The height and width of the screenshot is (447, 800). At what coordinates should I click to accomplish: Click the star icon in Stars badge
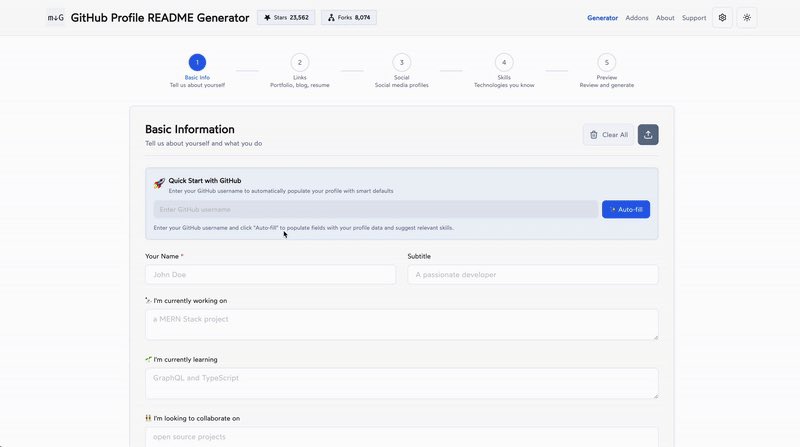[x=267, y=17]
